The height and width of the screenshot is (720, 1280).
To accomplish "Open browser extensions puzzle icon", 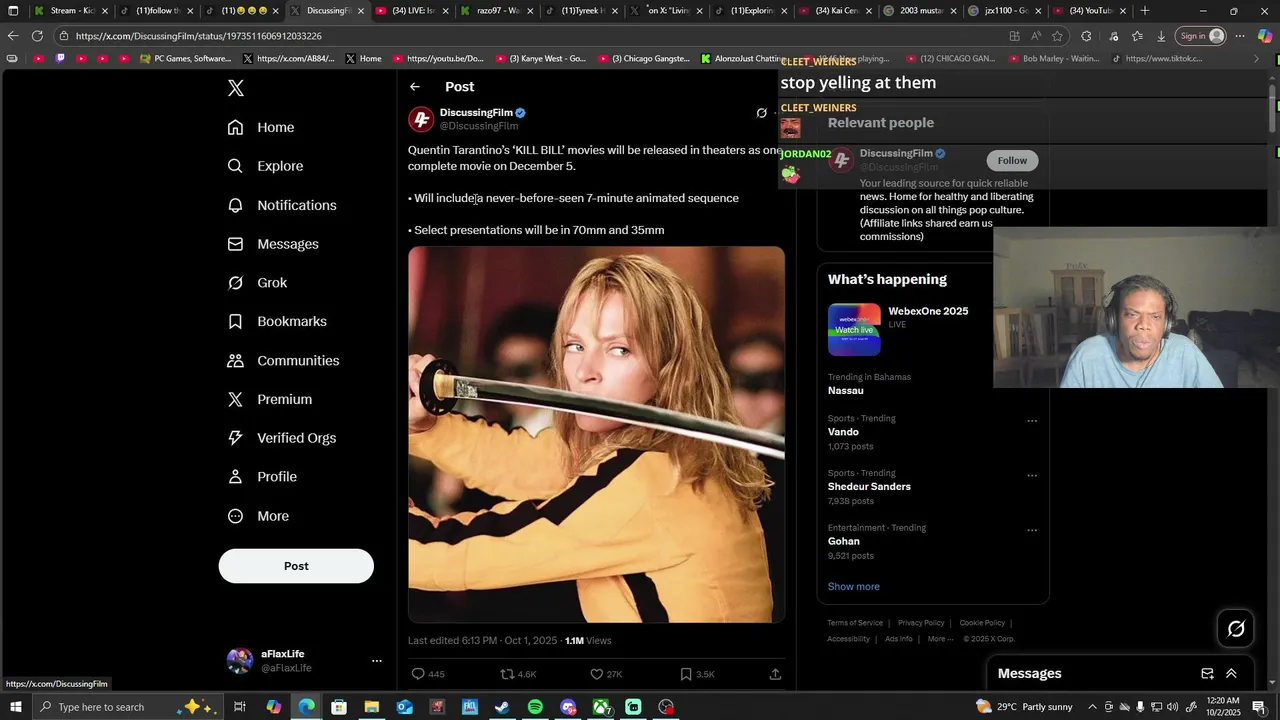I will pos(1086,36).
